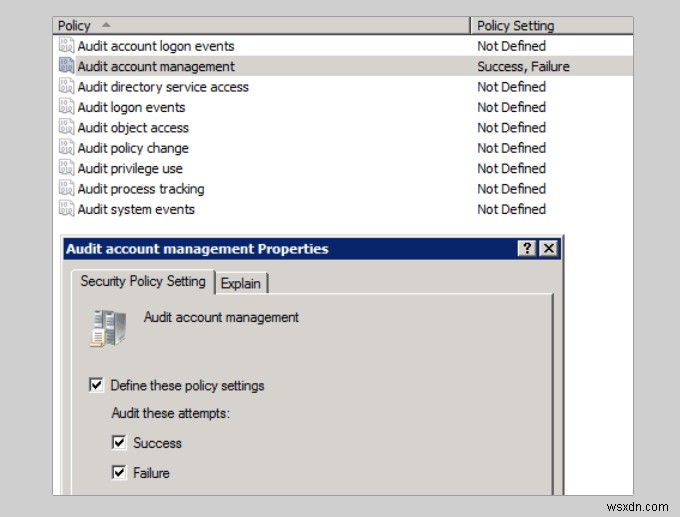Click the server icon in the Properties dialog
680x517 pixels.
108,328
